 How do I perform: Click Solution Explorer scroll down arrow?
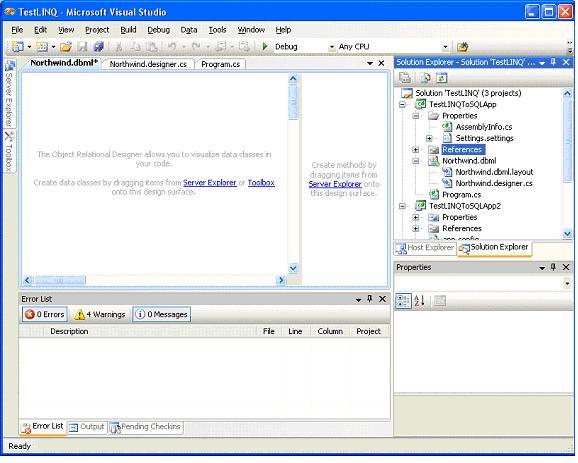tap(567, 234)
